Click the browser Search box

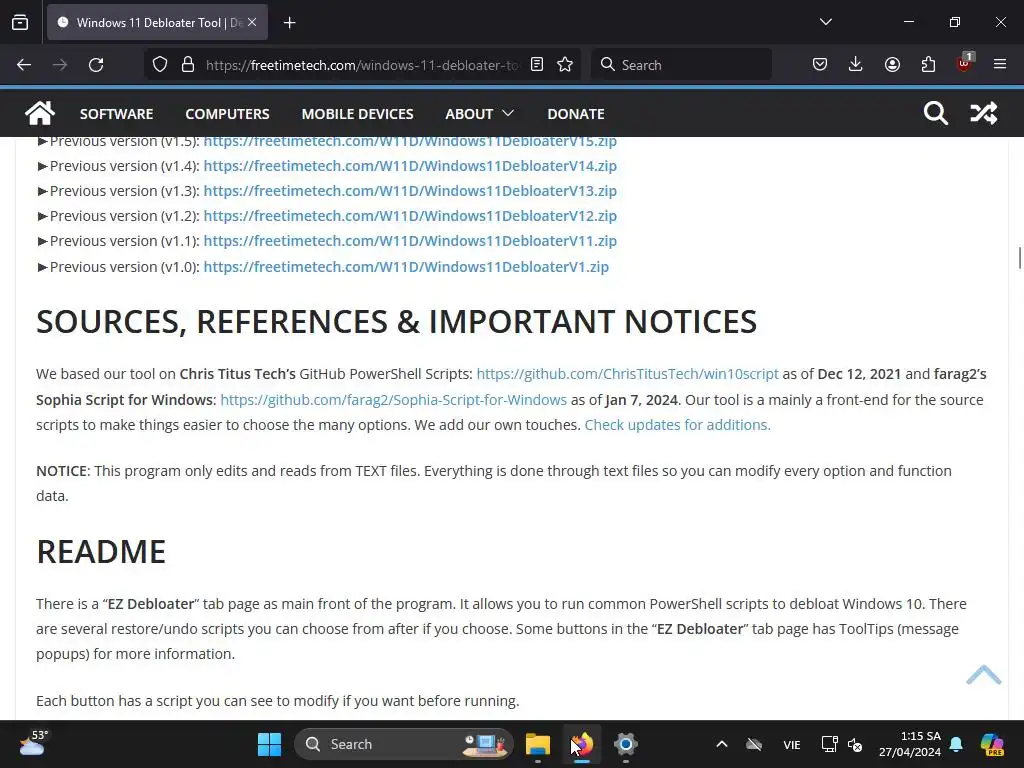click(681, 65)
